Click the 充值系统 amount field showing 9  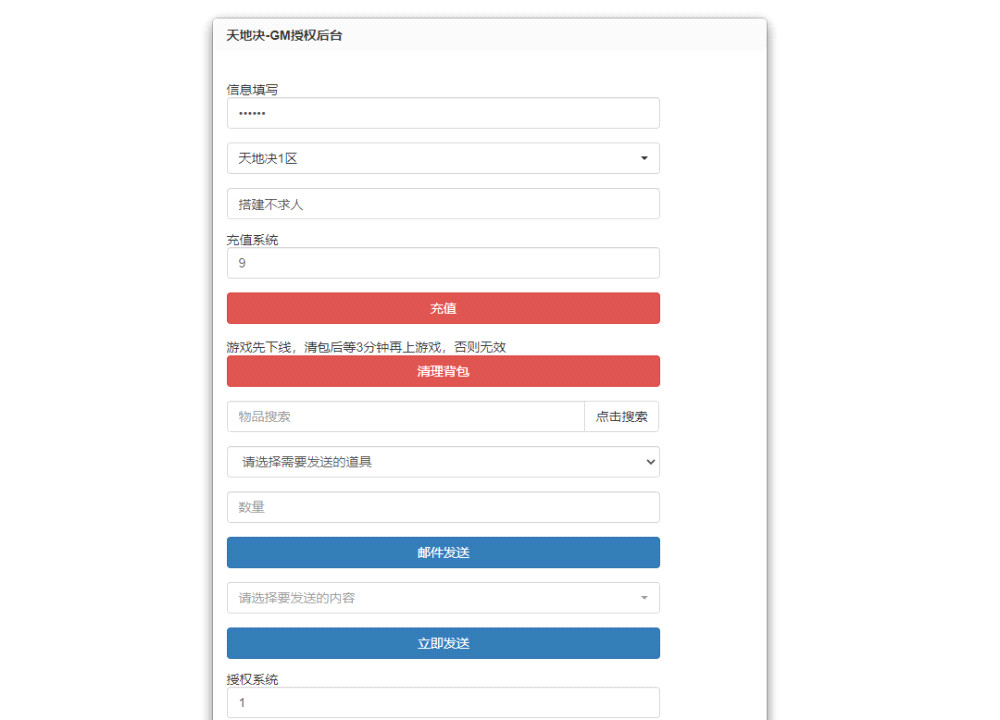tap(443, 263)
